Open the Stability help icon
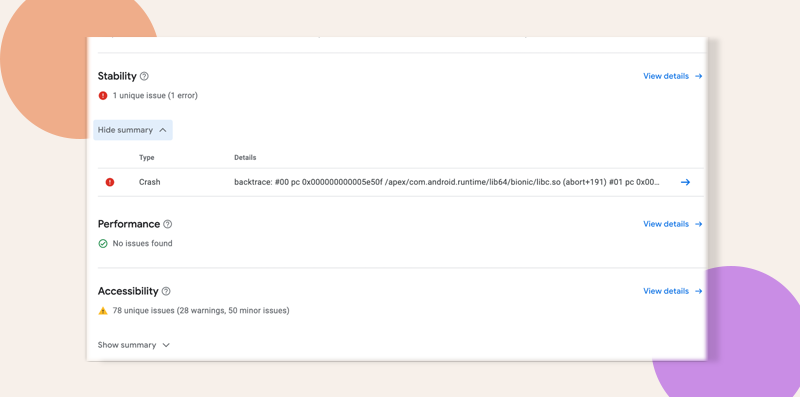 pos(144,76)
